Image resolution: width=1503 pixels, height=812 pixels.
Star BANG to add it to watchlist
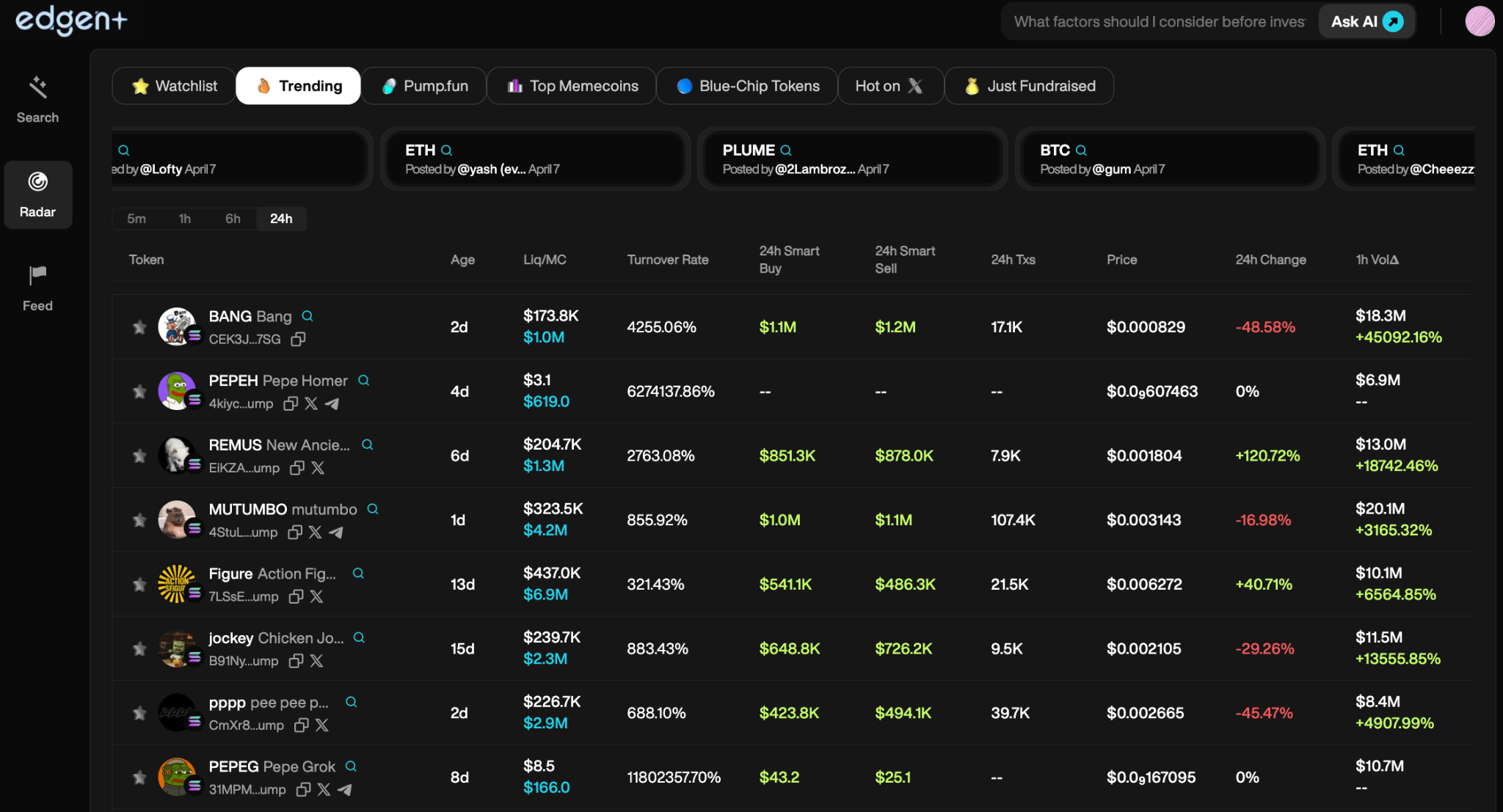click(139, 327)
